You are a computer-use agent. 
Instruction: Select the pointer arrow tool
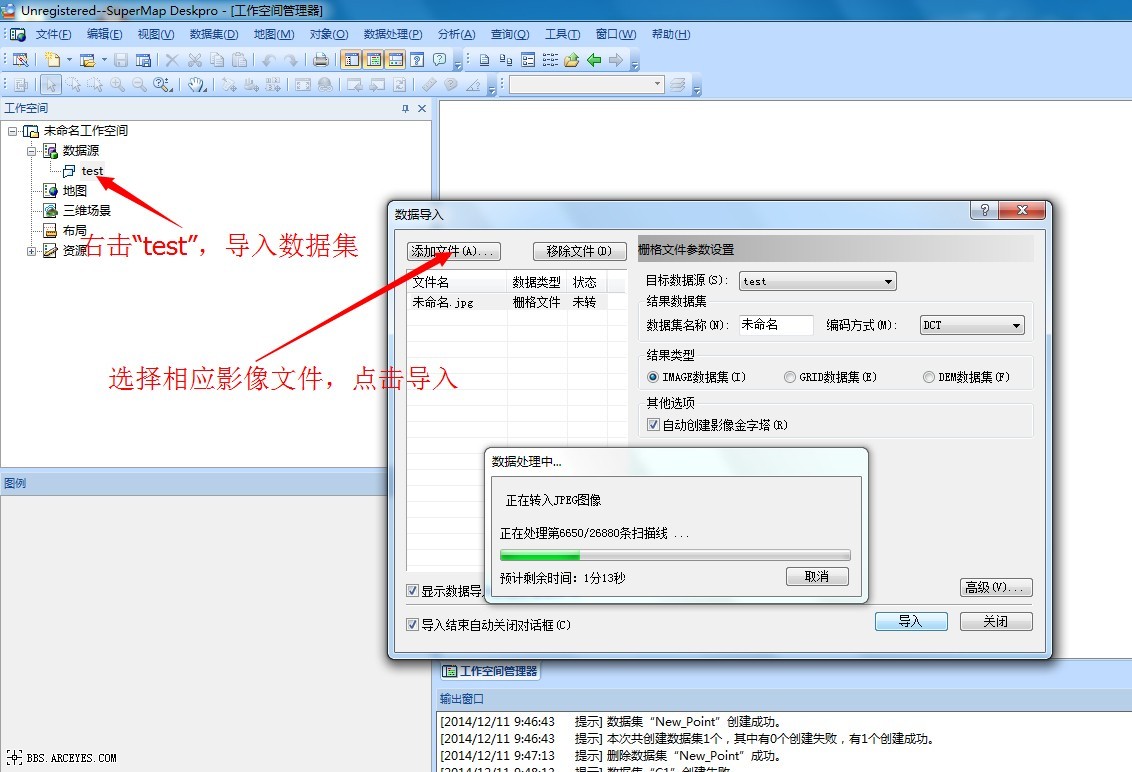(x=51, y=84)
